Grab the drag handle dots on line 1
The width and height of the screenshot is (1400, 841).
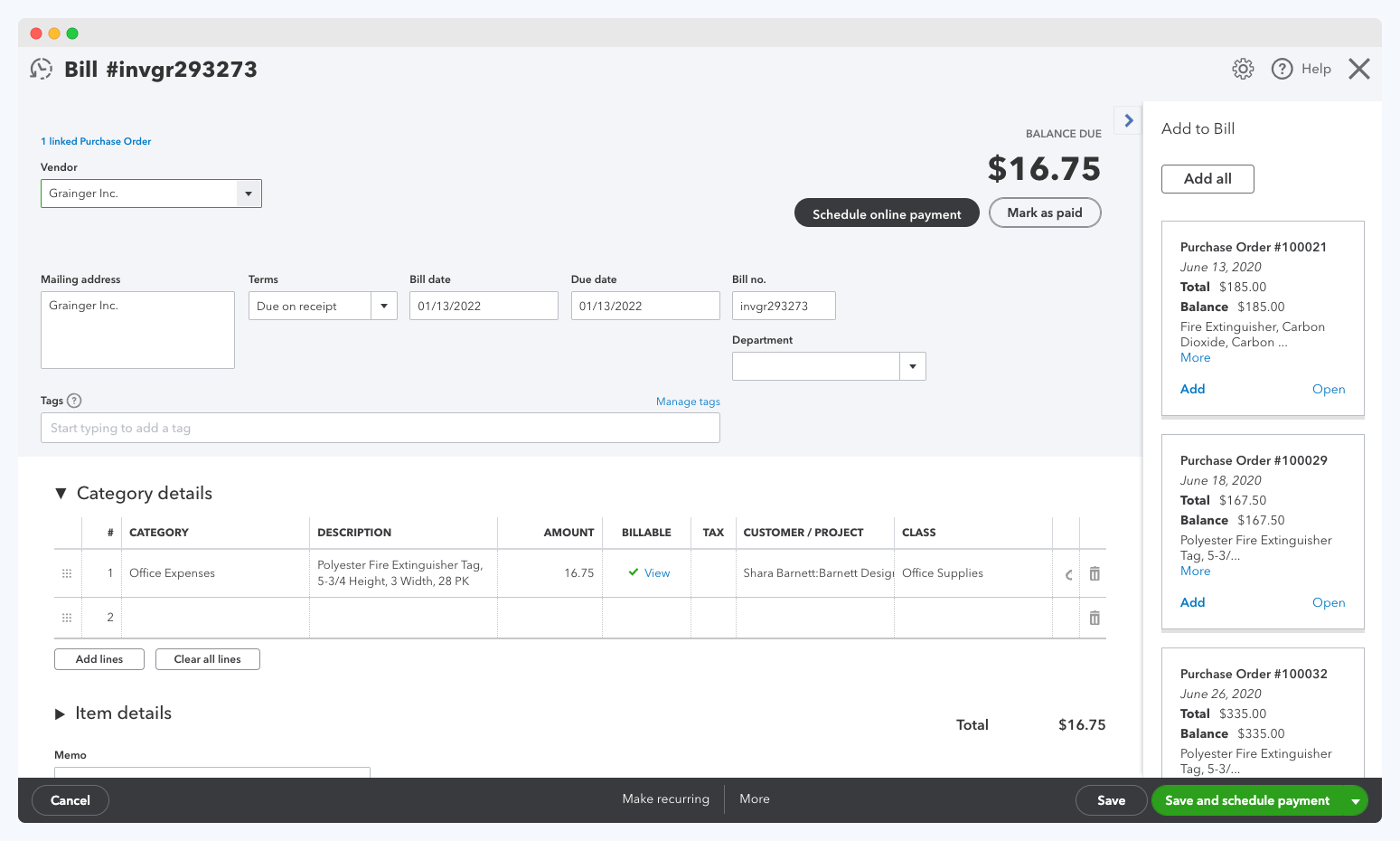tap(66, 573)
